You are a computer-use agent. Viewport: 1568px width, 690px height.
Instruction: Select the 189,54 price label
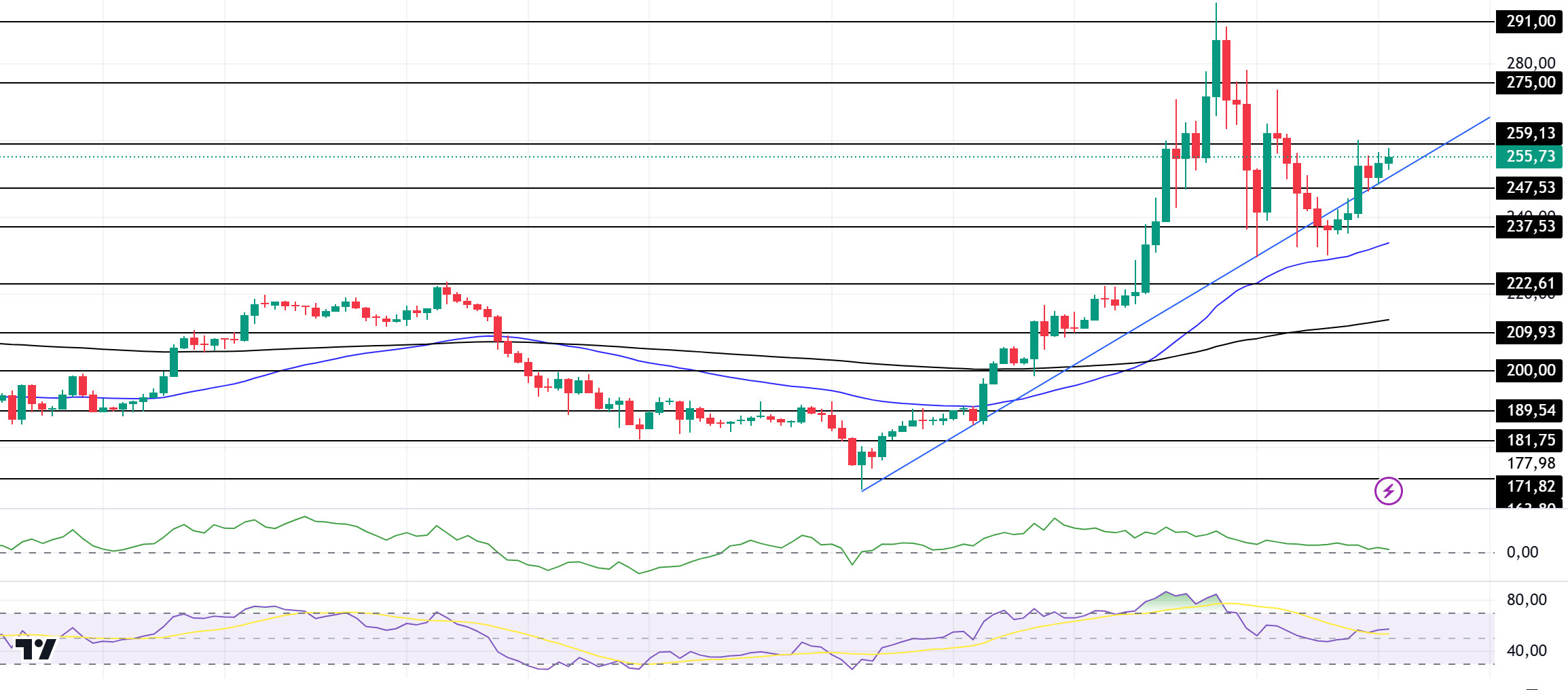[1530, 411]
